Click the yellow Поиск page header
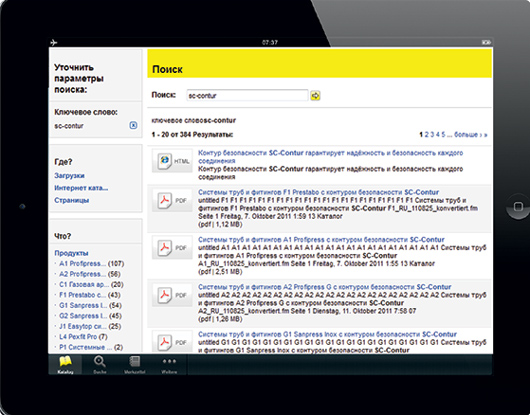The width and height of the screenshot is (530, 415). pos(319,63)
